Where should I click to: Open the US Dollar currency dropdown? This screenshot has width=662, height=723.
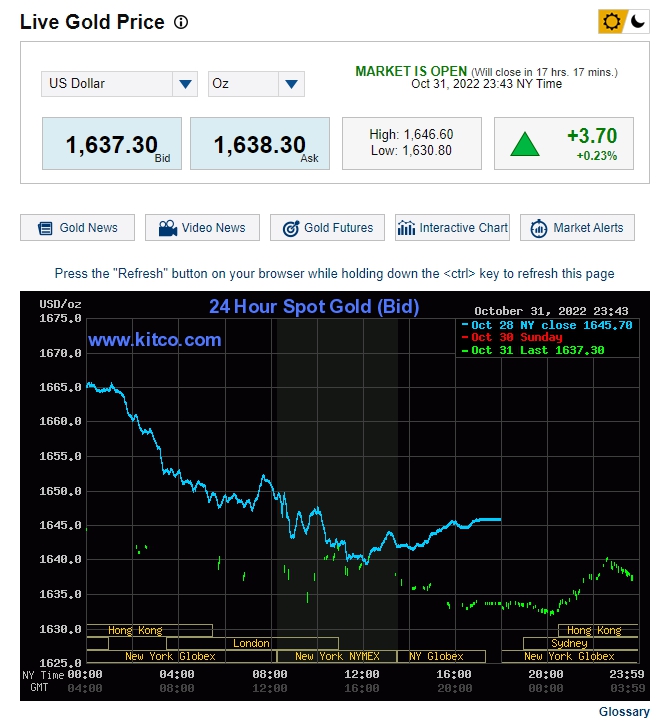pyautogui.click(x=119, y=83)
